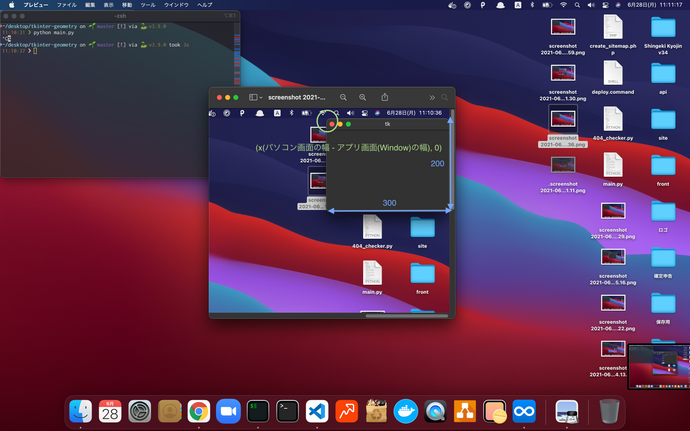Open Control Center in the menu bar

[606, 5]
